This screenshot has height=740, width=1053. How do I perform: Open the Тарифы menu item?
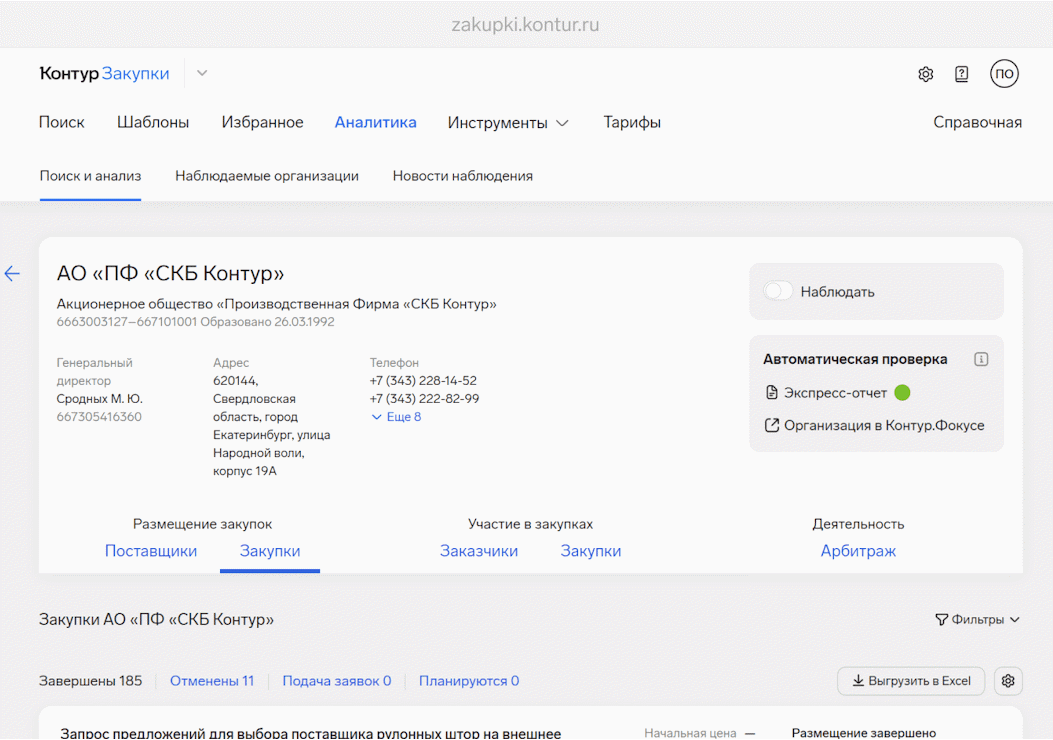tap(632, 122)
